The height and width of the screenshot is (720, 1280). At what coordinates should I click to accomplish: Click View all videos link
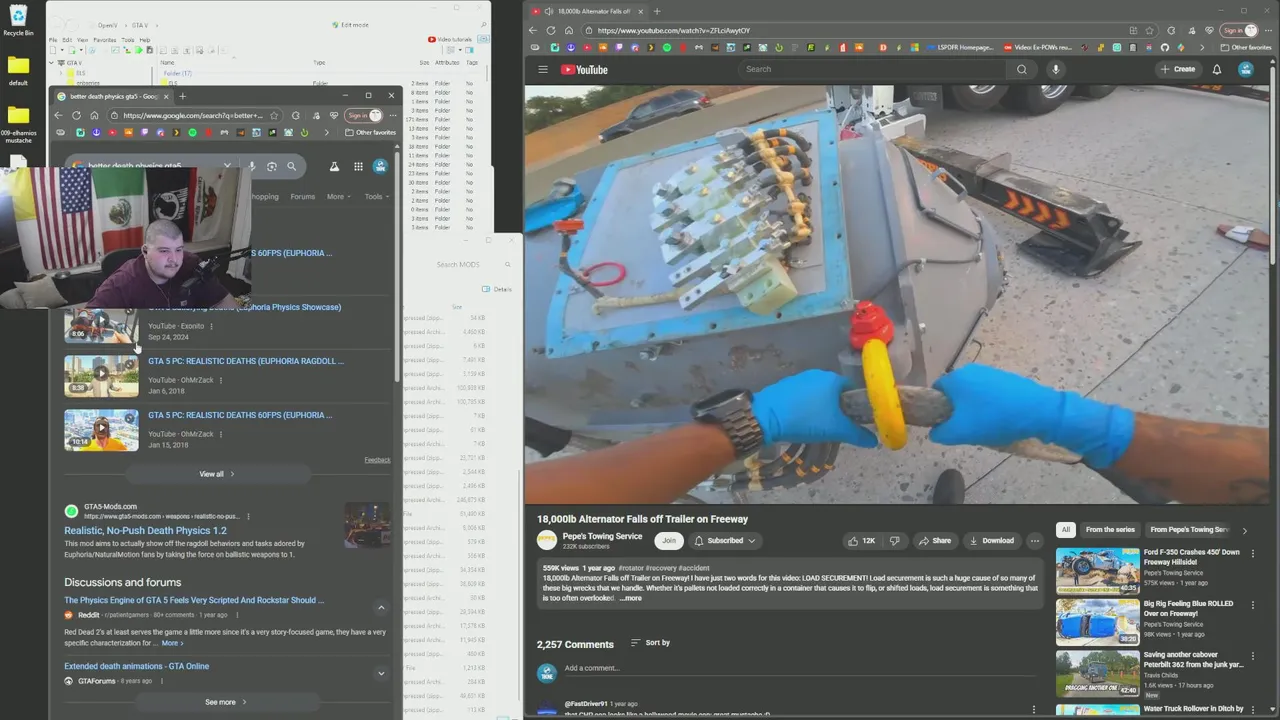tap(216, 474)
